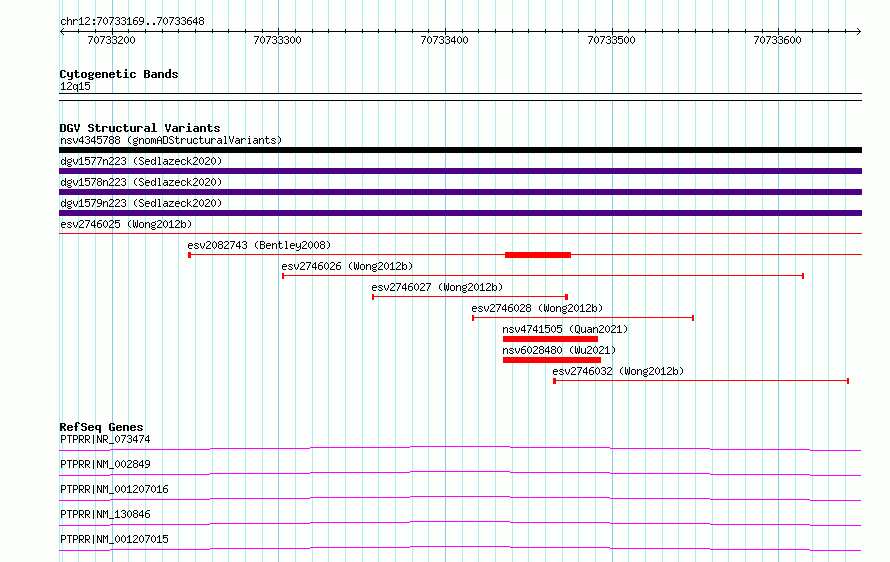Viewport: 890px width, 562px height.
Task: Open dgv1578n223 (Sedlazeck2020) variant label
Action: 141,182
